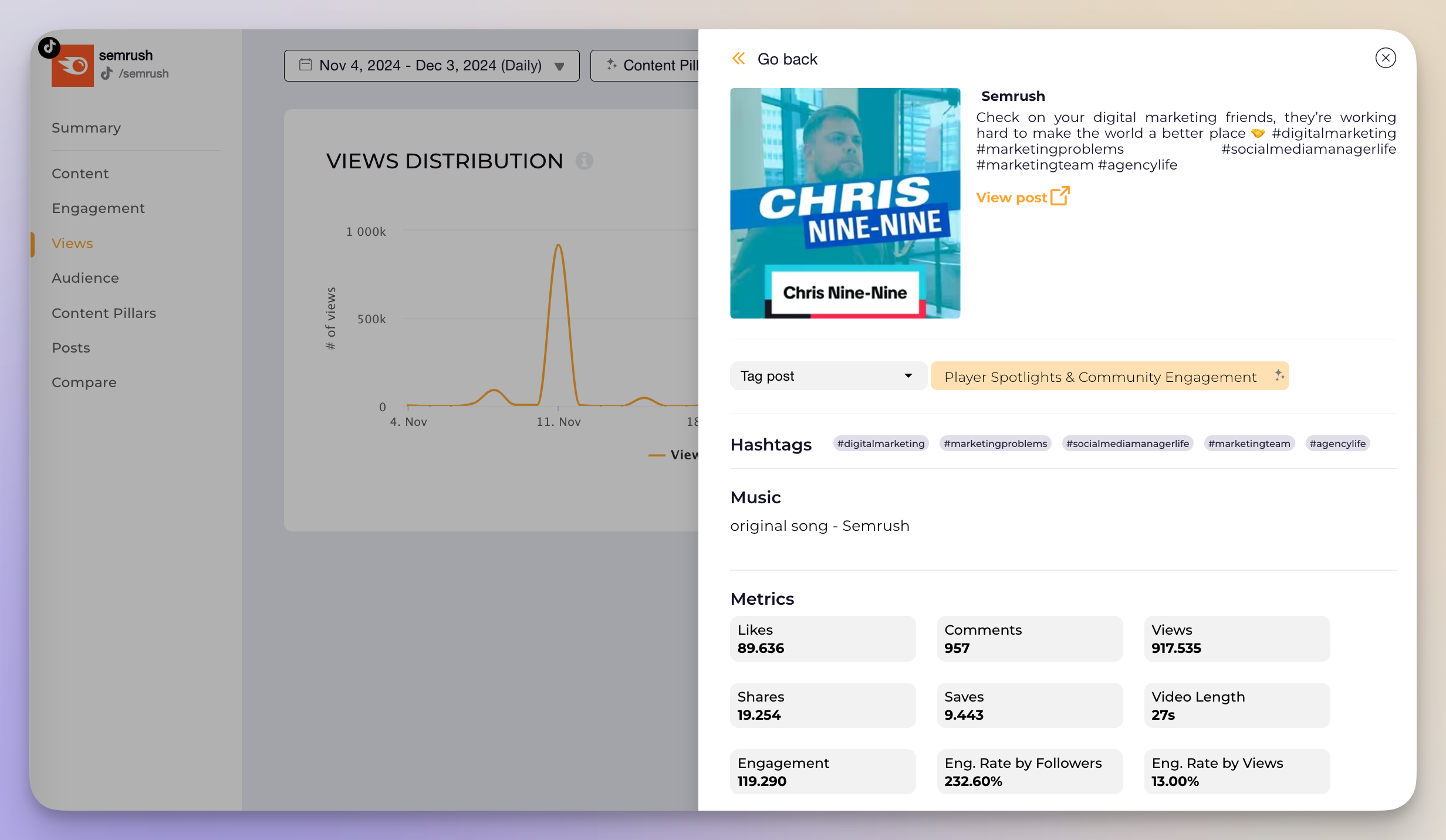Click the Views legend item under chart
The width and height of the screenshot is (1446, 840).
(674, 455)
